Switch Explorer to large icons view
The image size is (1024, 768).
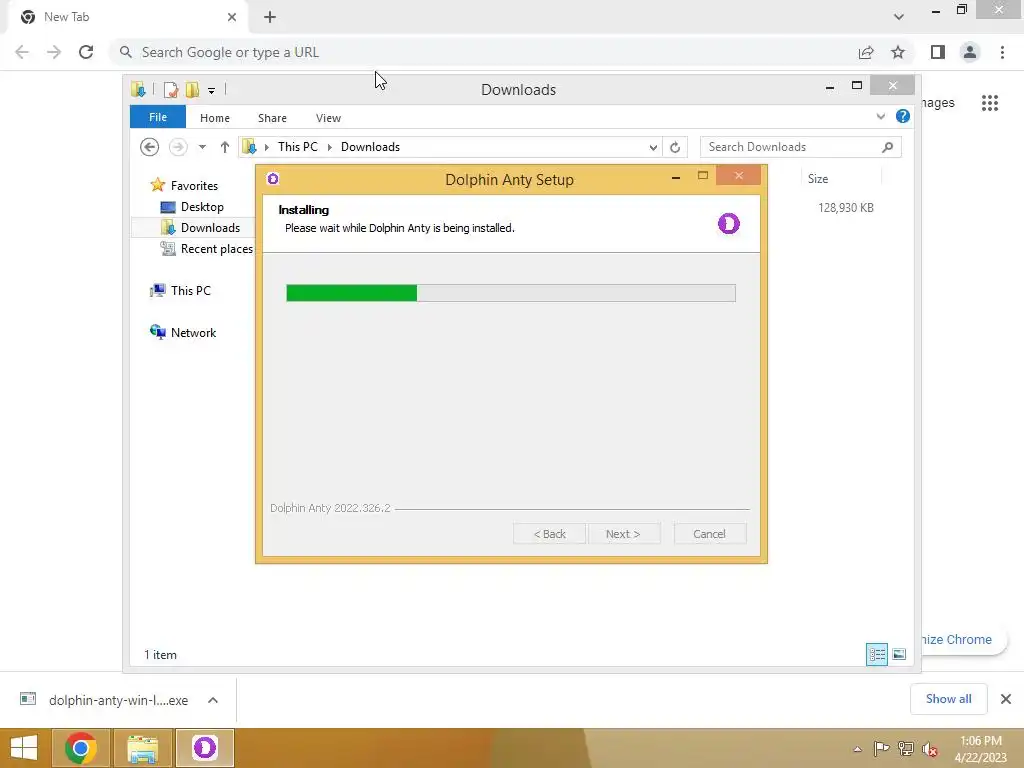pos(899,654)
